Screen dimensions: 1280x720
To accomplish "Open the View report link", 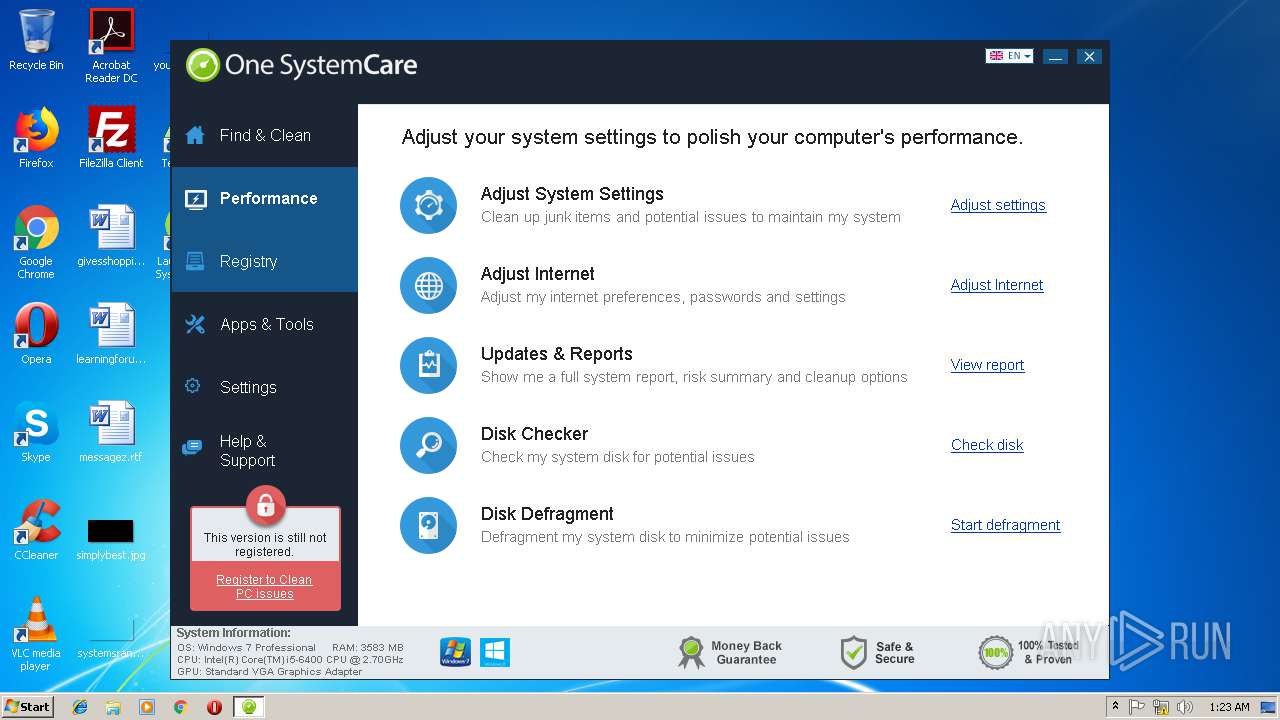I will click(987, 365).
